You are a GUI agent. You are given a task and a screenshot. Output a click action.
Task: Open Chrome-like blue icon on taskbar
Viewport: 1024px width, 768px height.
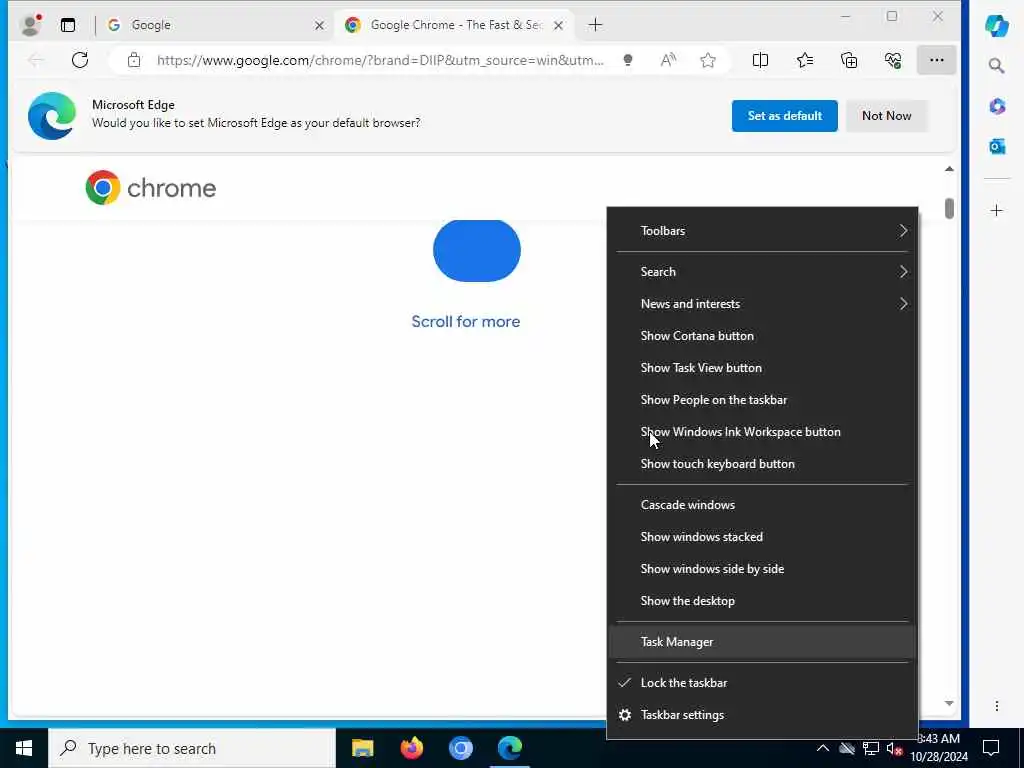(x=460, y=748)
